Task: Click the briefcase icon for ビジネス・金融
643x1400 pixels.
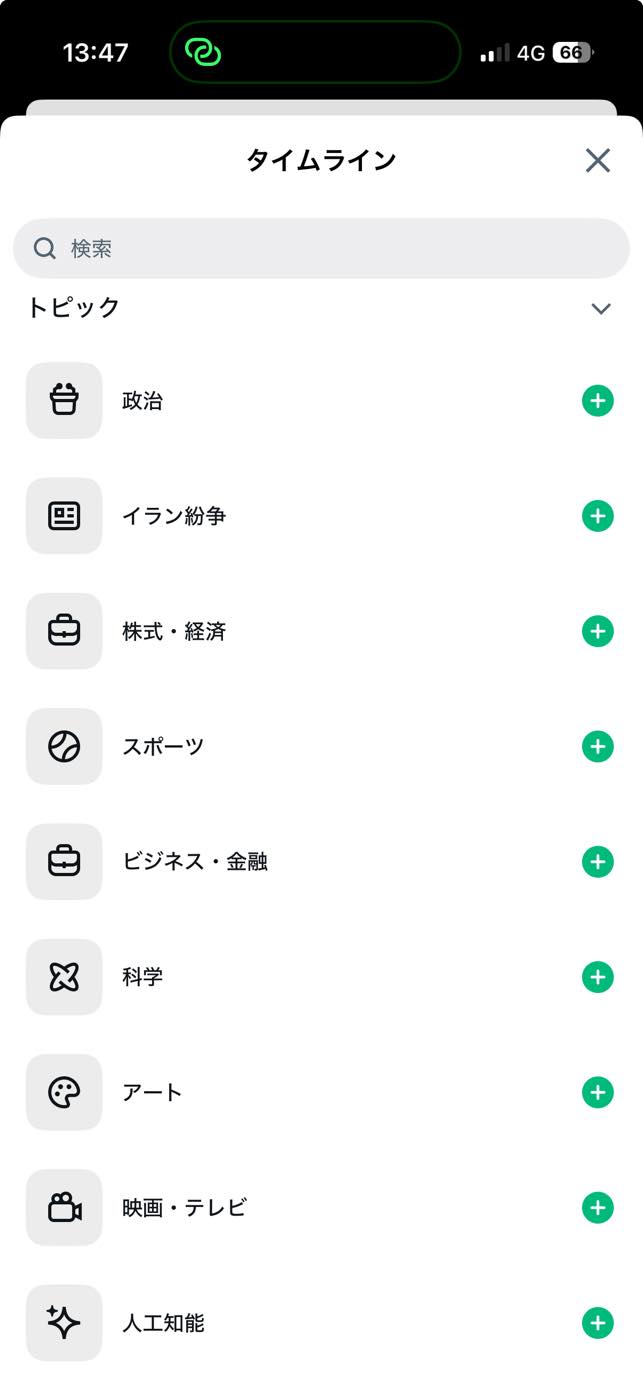Action: point(63,861)
